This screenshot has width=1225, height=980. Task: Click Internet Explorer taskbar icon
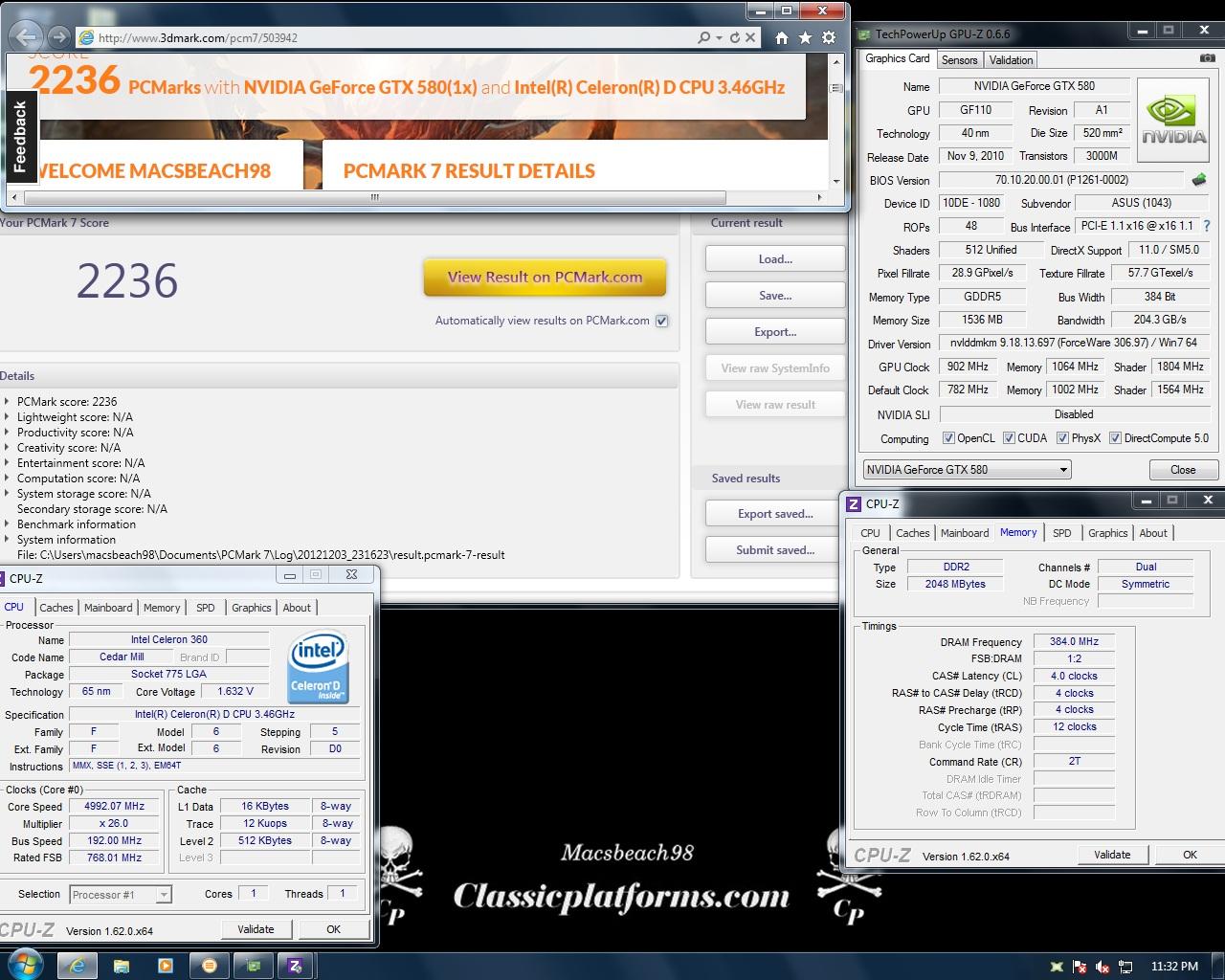point(78,966)
